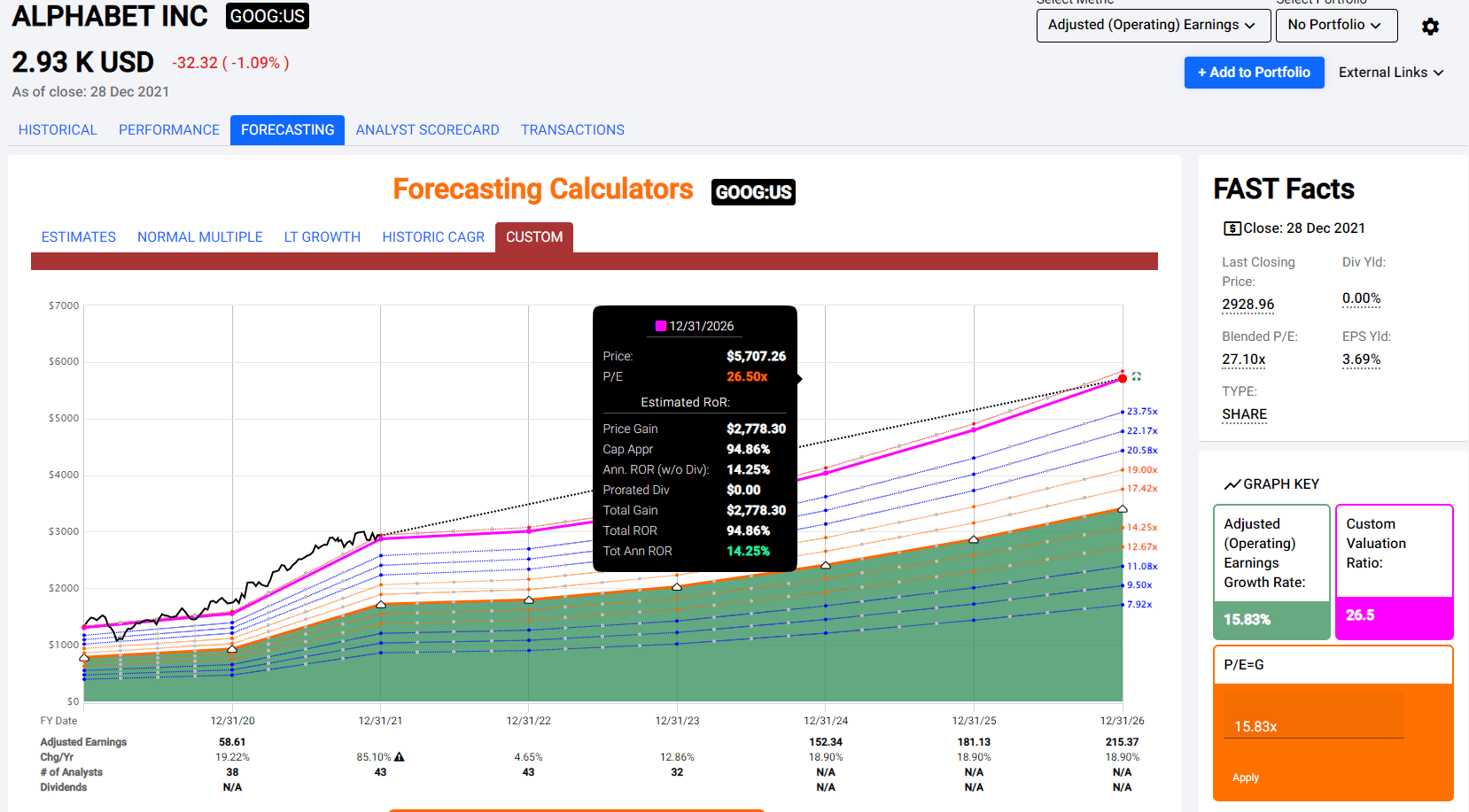Click the Adjusted Earnings value 181.13
The width and height of the screenshot is (1469, 812).
(x=974, y=742)
